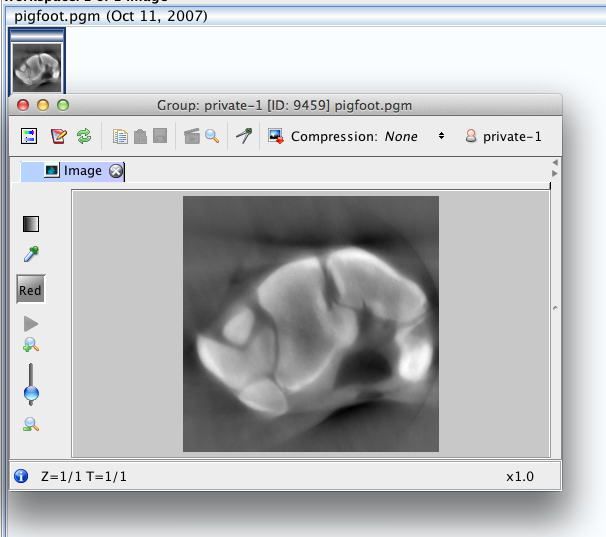This screenshot has width=606, height=537.
Task: Select the color picker eyedropper tool
Action: (31, 254)
